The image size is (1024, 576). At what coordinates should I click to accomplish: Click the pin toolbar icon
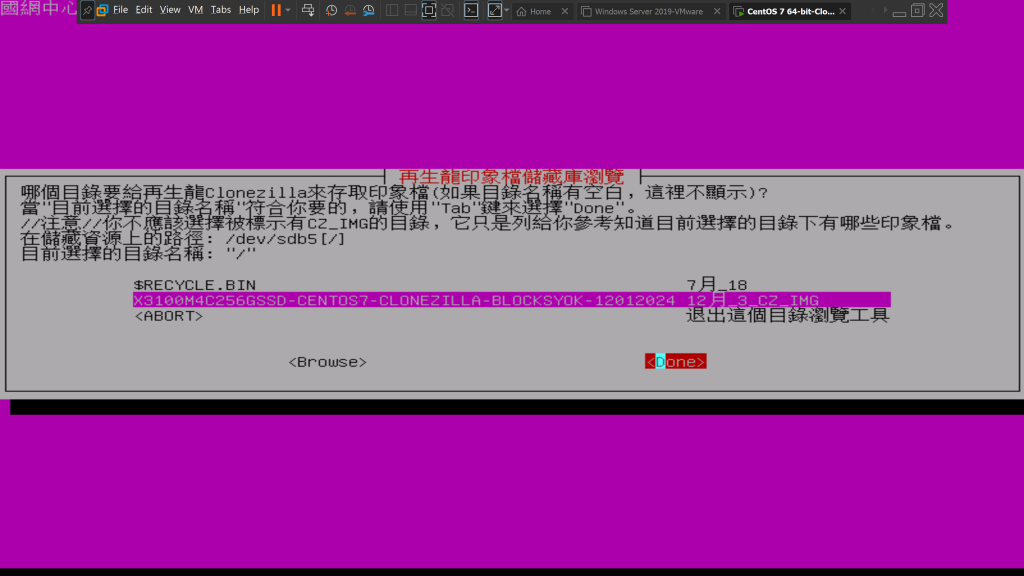point(87,10)
